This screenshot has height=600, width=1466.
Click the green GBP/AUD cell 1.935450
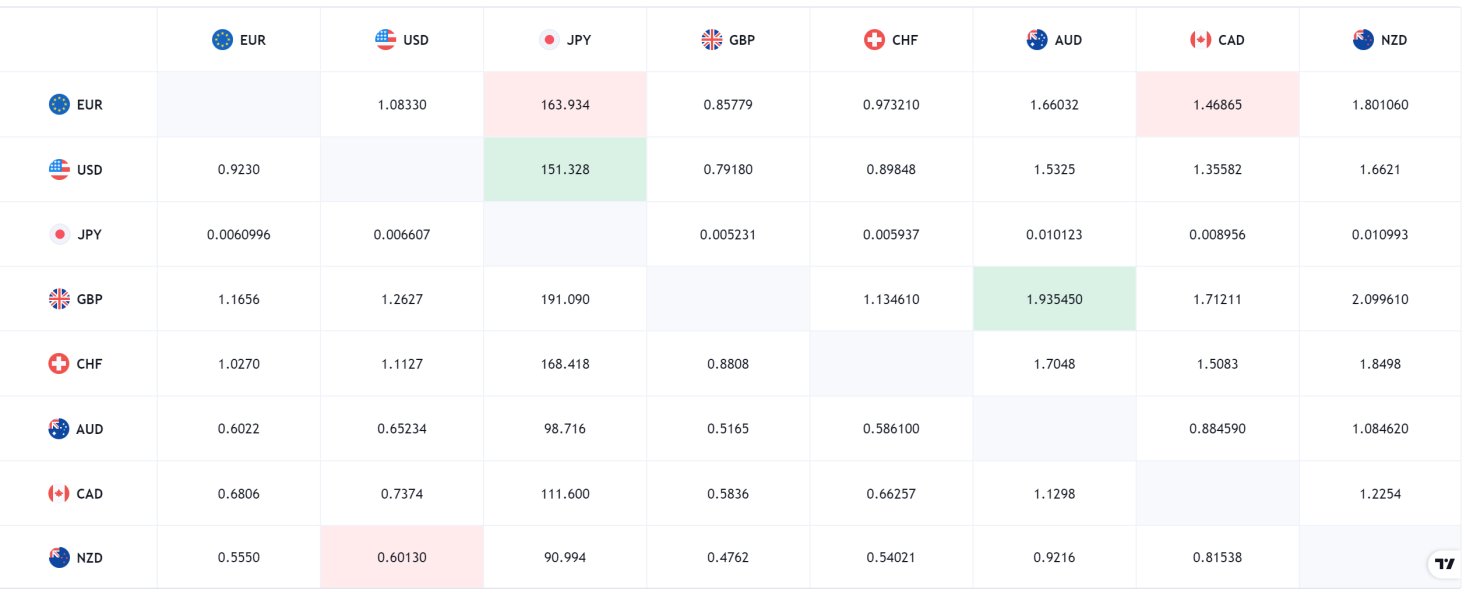click(x=1054, y=299)
